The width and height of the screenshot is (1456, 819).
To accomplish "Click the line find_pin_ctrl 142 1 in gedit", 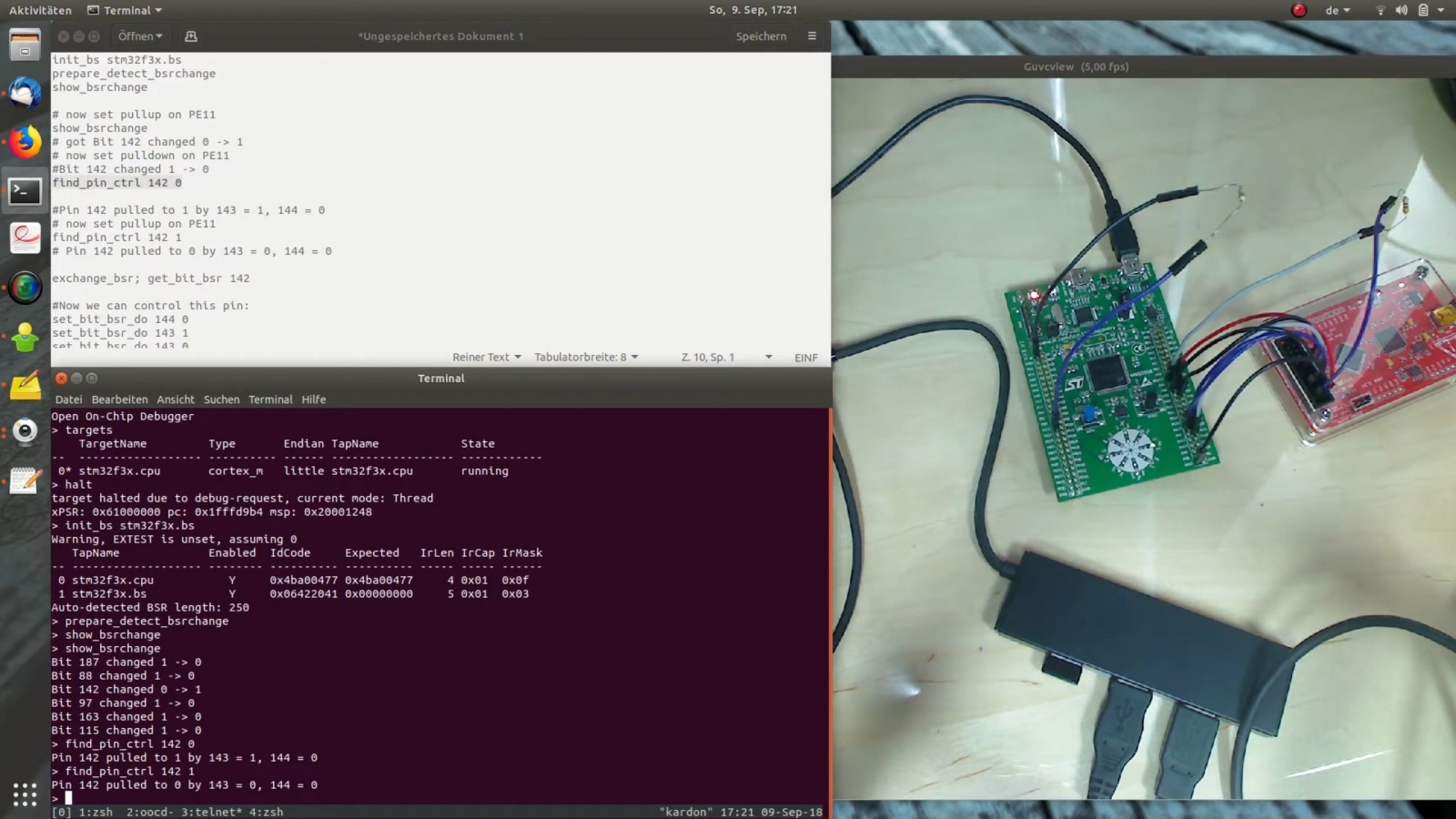I will click(116, 238).
